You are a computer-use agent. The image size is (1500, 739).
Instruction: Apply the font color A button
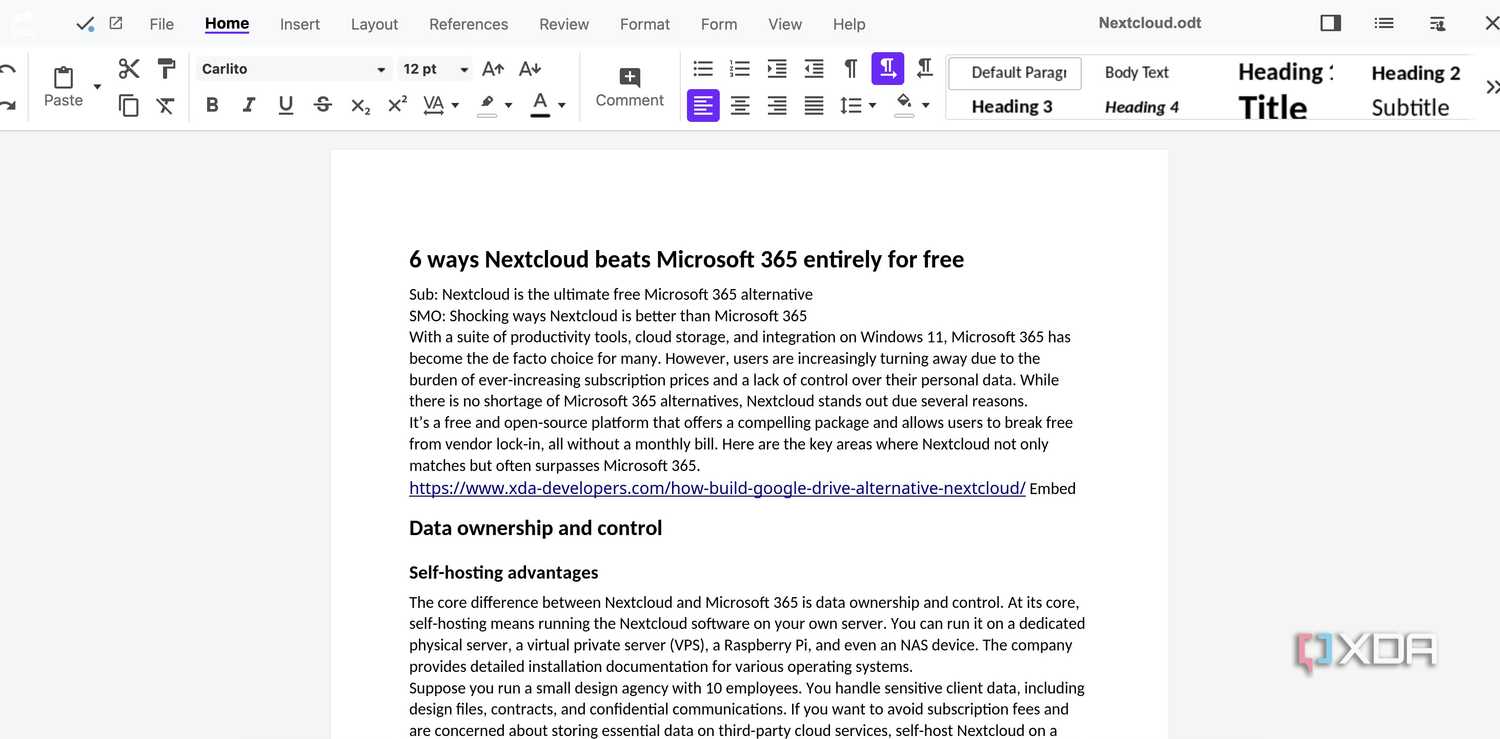pos(540,104)
